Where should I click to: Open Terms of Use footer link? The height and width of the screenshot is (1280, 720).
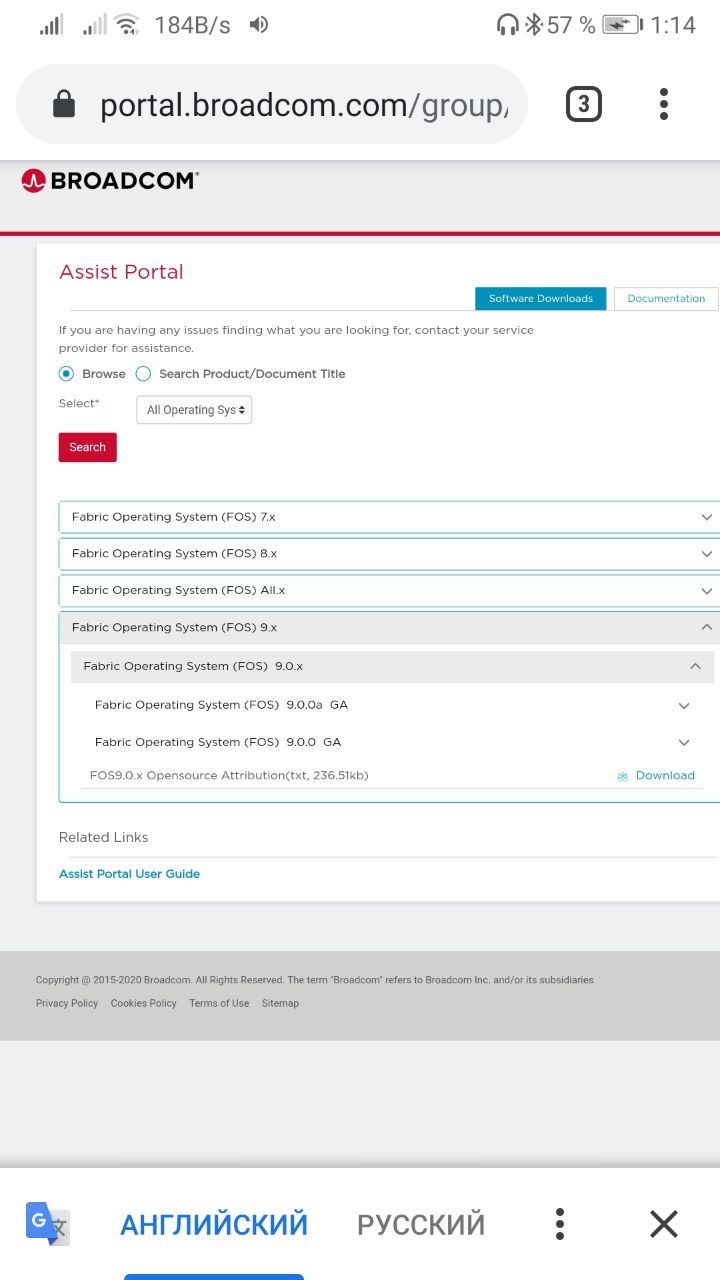click(x=219, y=1003)
